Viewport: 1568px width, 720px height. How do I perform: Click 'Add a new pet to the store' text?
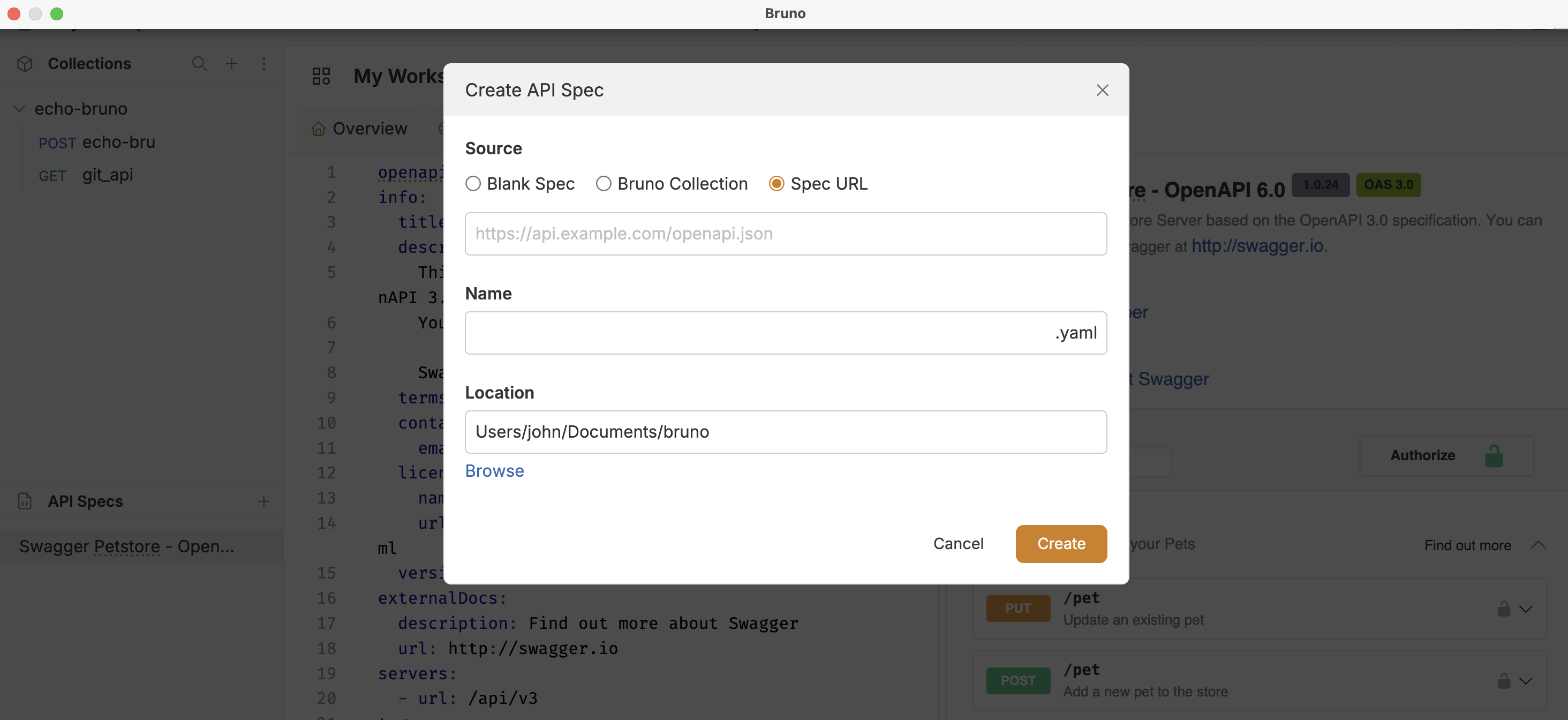pos(1145,692)
